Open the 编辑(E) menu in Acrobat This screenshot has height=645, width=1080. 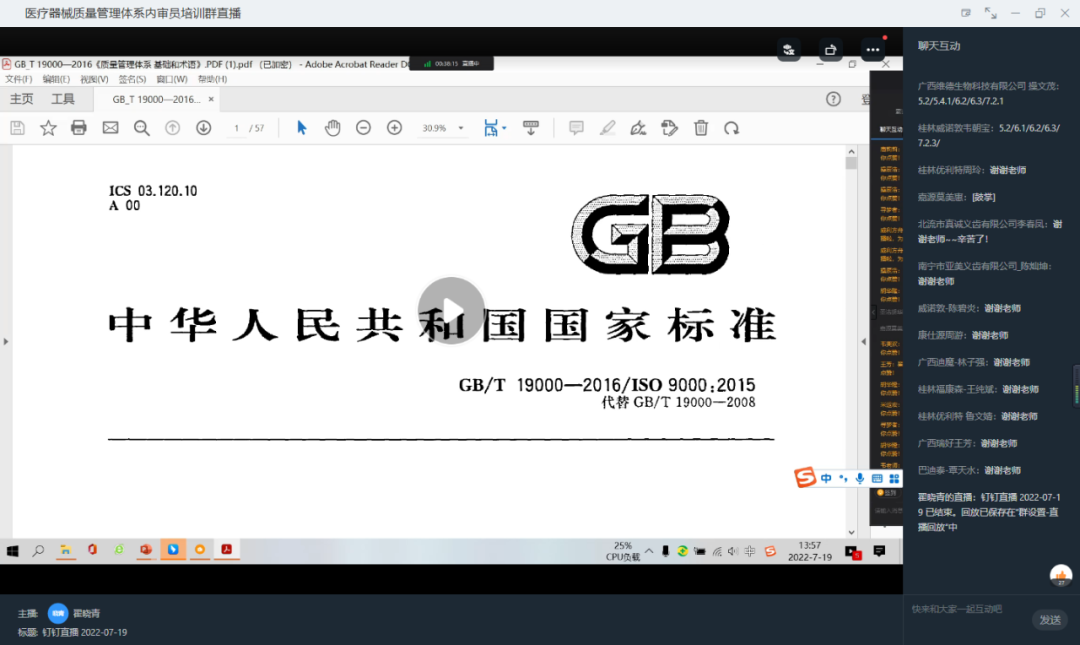56,79
